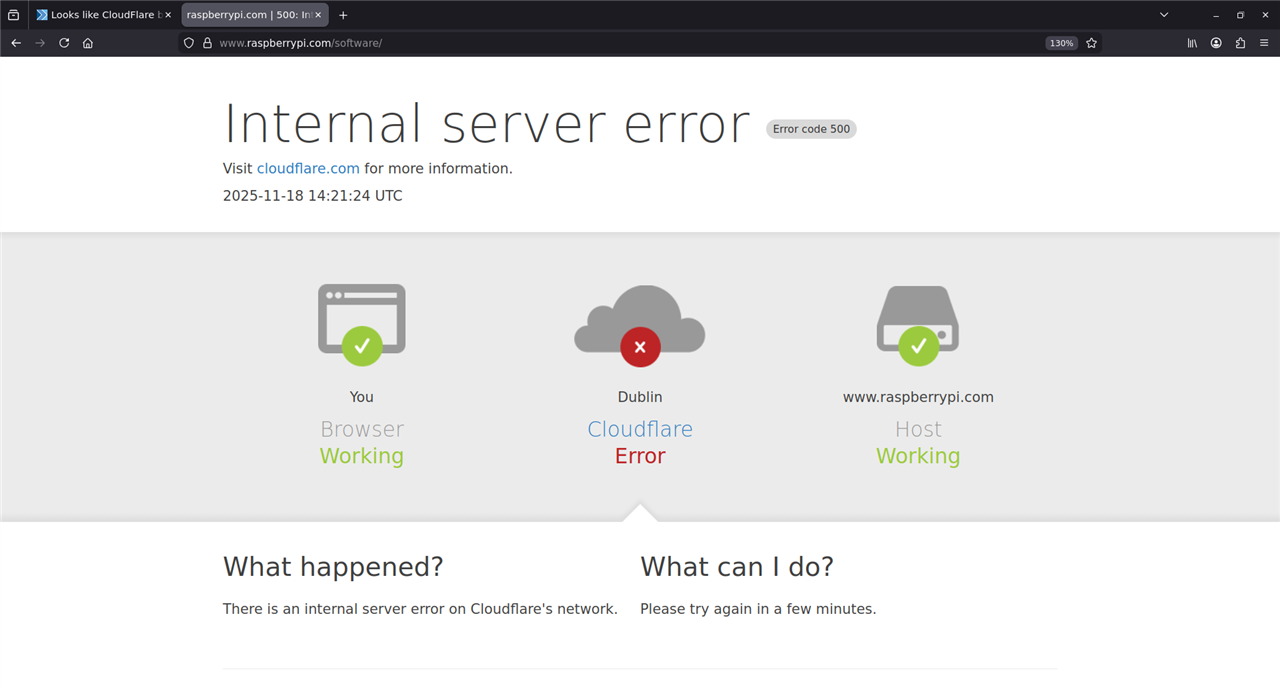Open the hamburger application menu
The height and width of the screenshot is (693, 1280).
[1264, 43]
